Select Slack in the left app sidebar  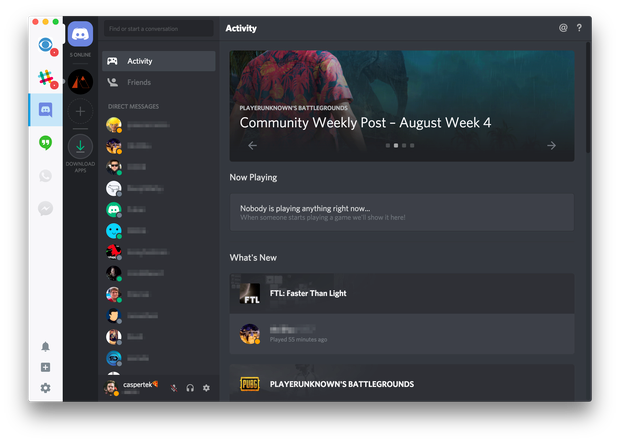tap(46, 77)
